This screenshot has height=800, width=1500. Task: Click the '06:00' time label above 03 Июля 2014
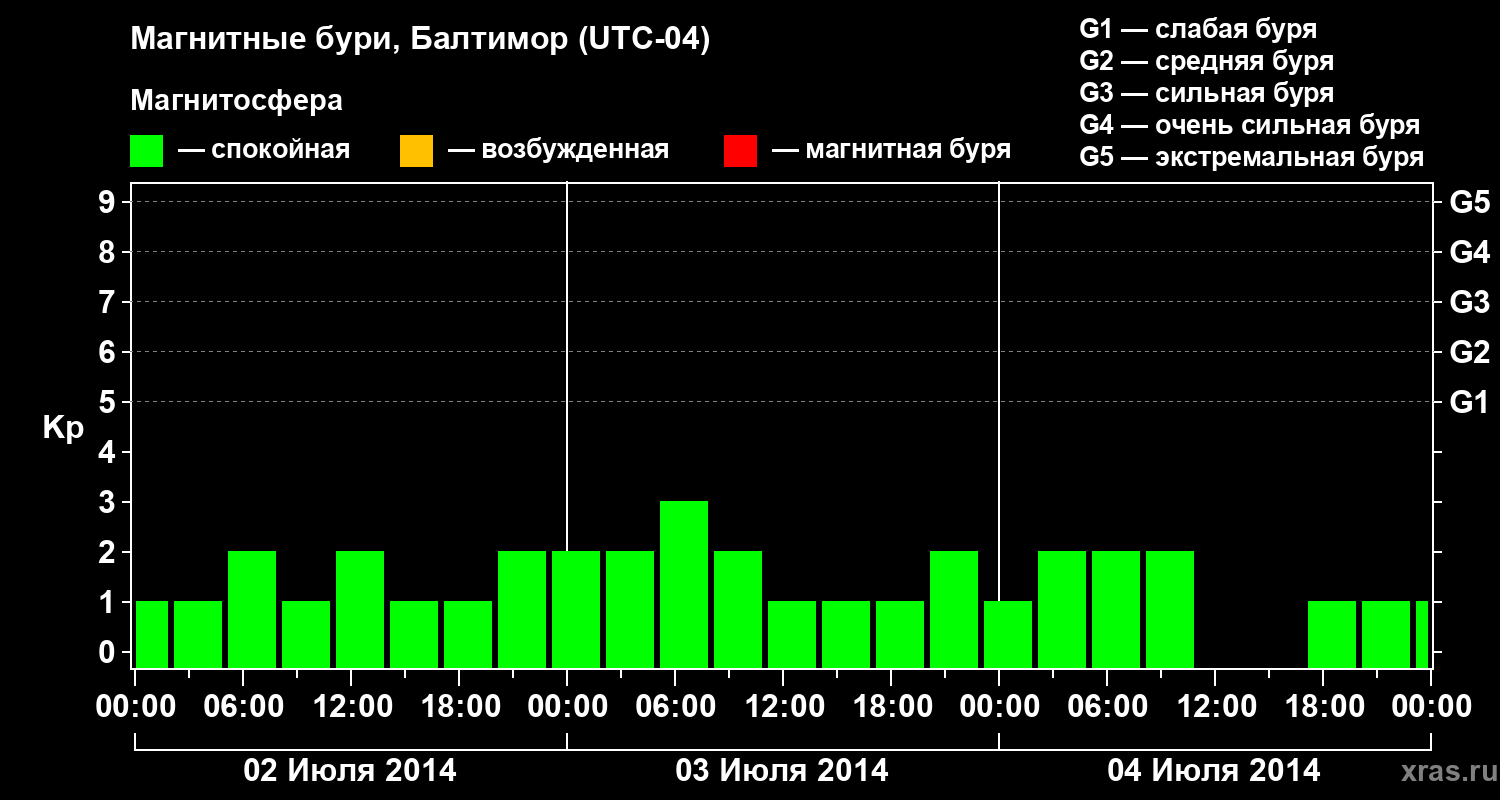pyautogui.click(x=675, y=707)
